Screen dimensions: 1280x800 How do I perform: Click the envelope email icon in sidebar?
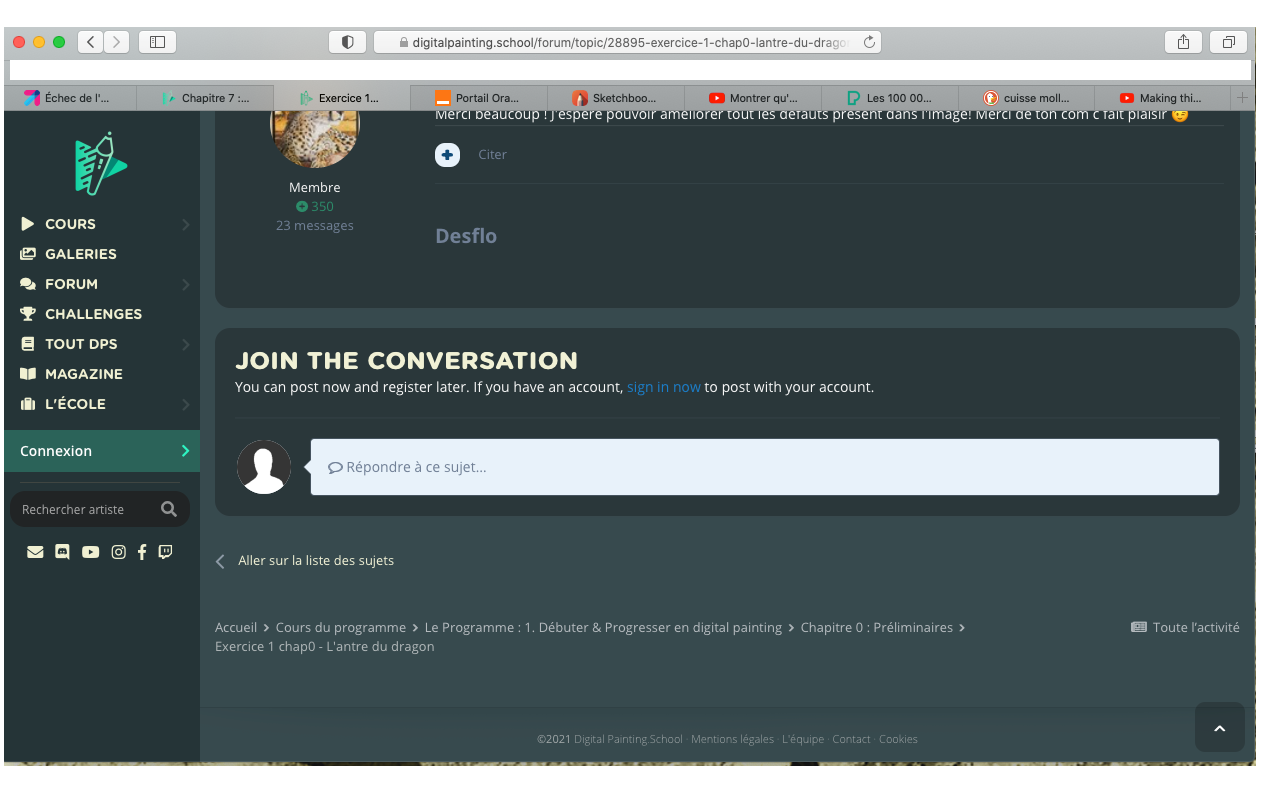tap(35, 552)
